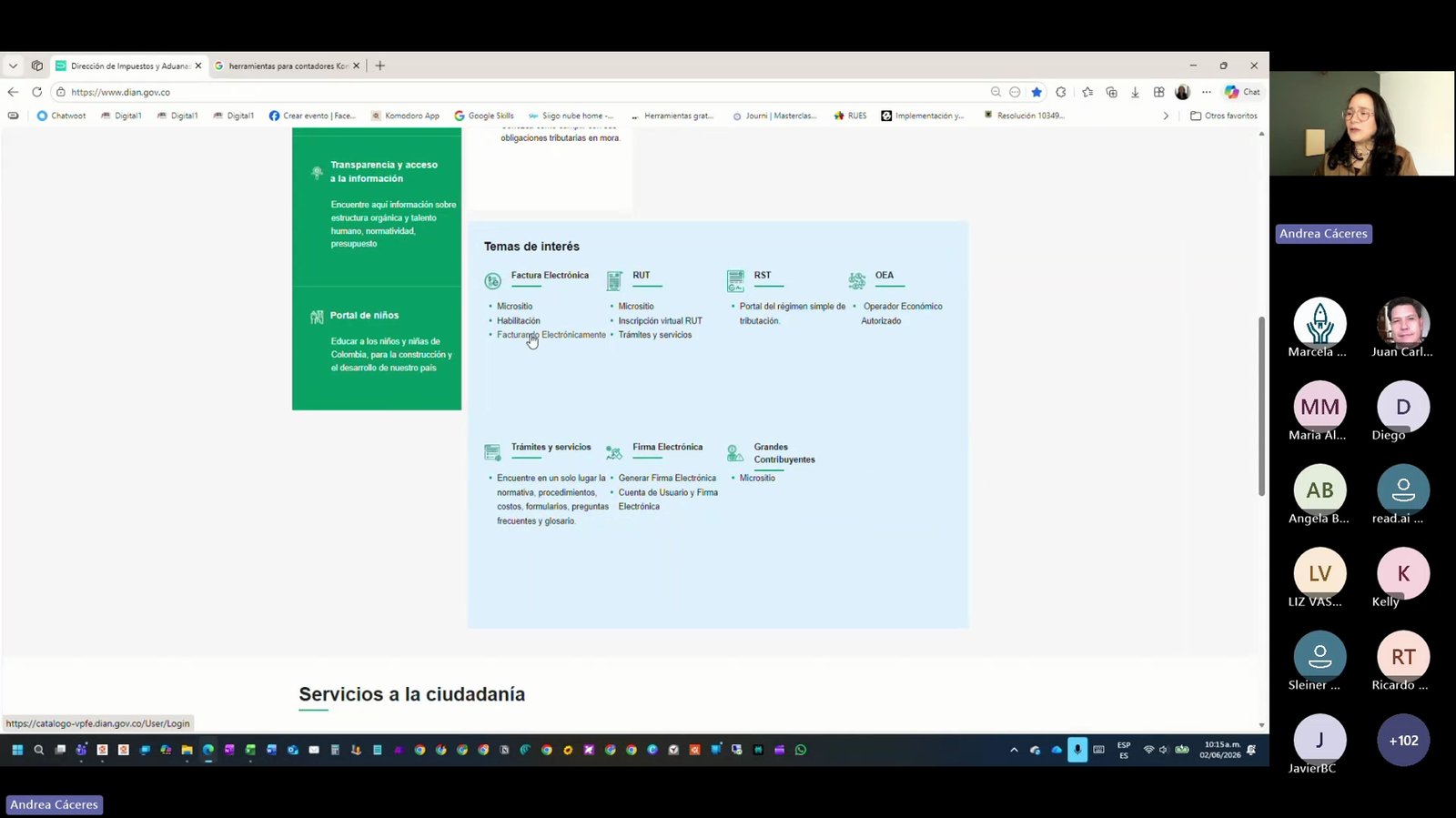
Task: Show more favorites bar items chevron
Action: [x=1166, y=116]
